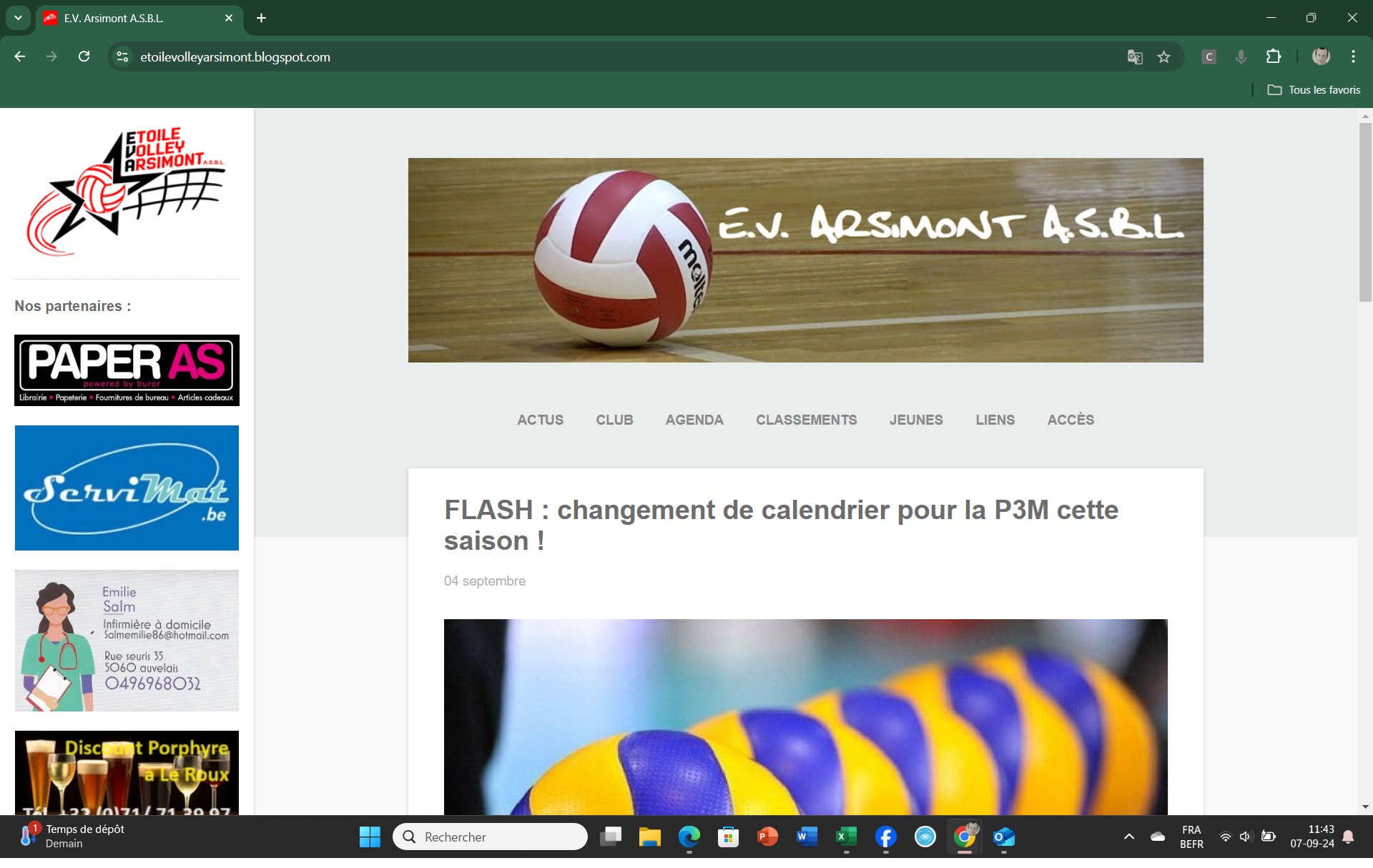This screenshot has width=1373, height=868.
Task: Click the forward navigation arrow
Action: [51, 56]
